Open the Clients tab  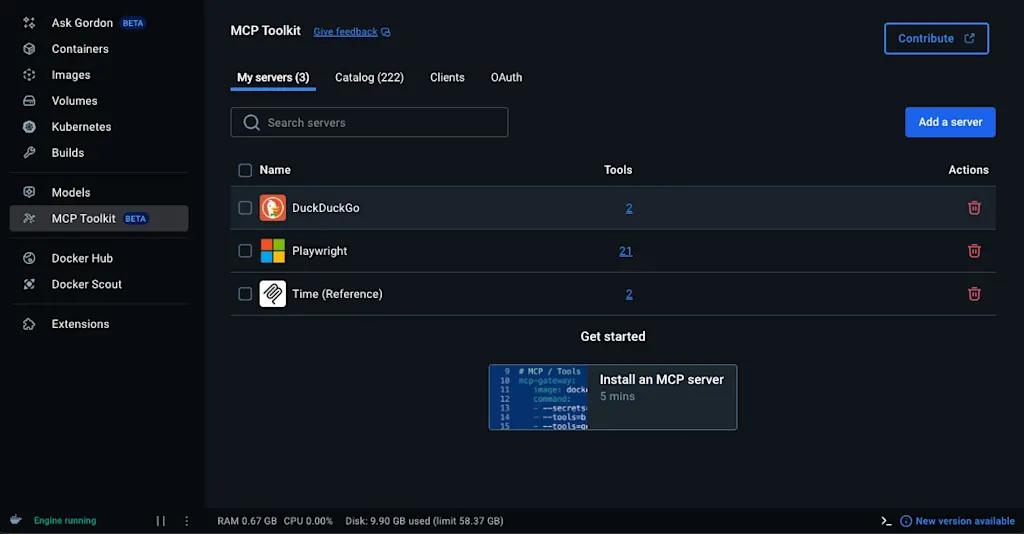447,77
